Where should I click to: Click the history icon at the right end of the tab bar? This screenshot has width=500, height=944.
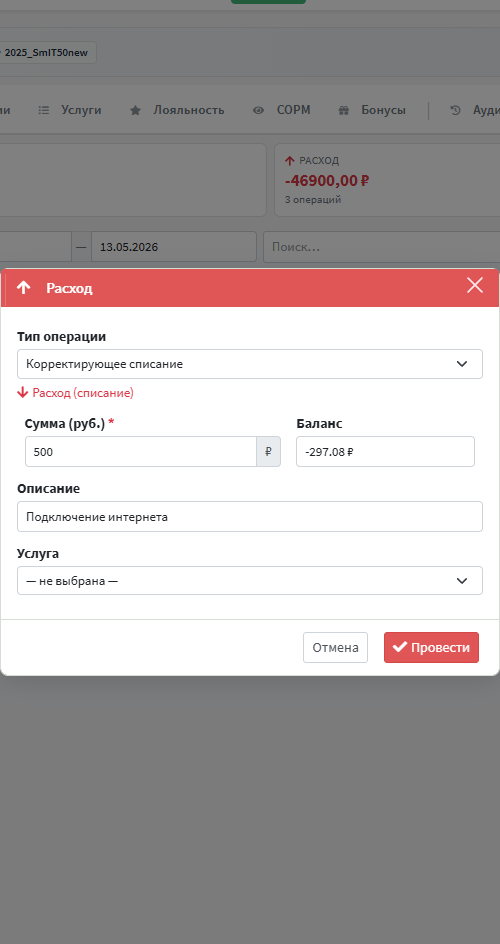tap(455, 110)
